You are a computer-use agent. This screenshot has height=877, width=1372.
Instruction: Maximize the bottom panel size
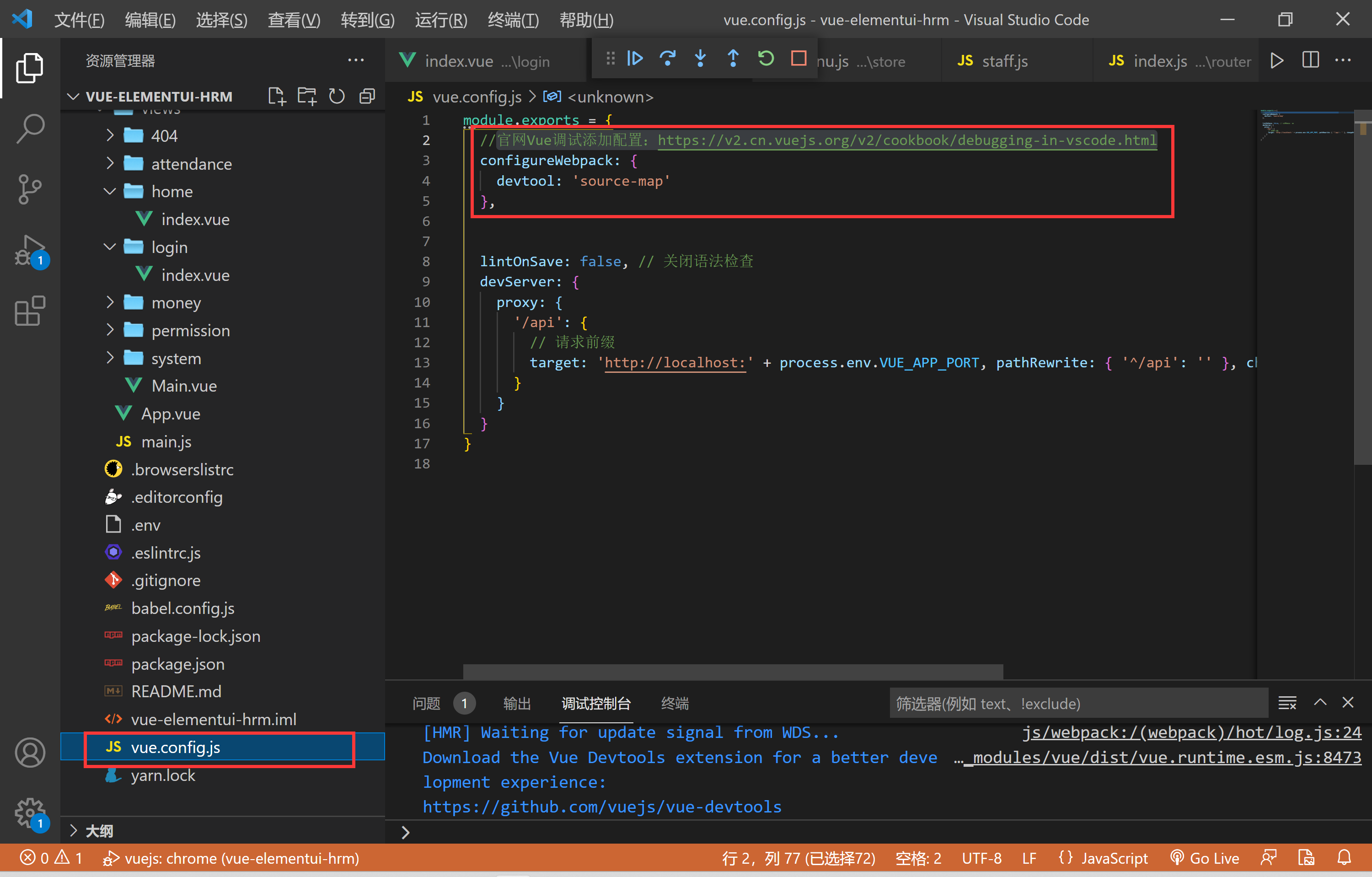coord(1320,703)
